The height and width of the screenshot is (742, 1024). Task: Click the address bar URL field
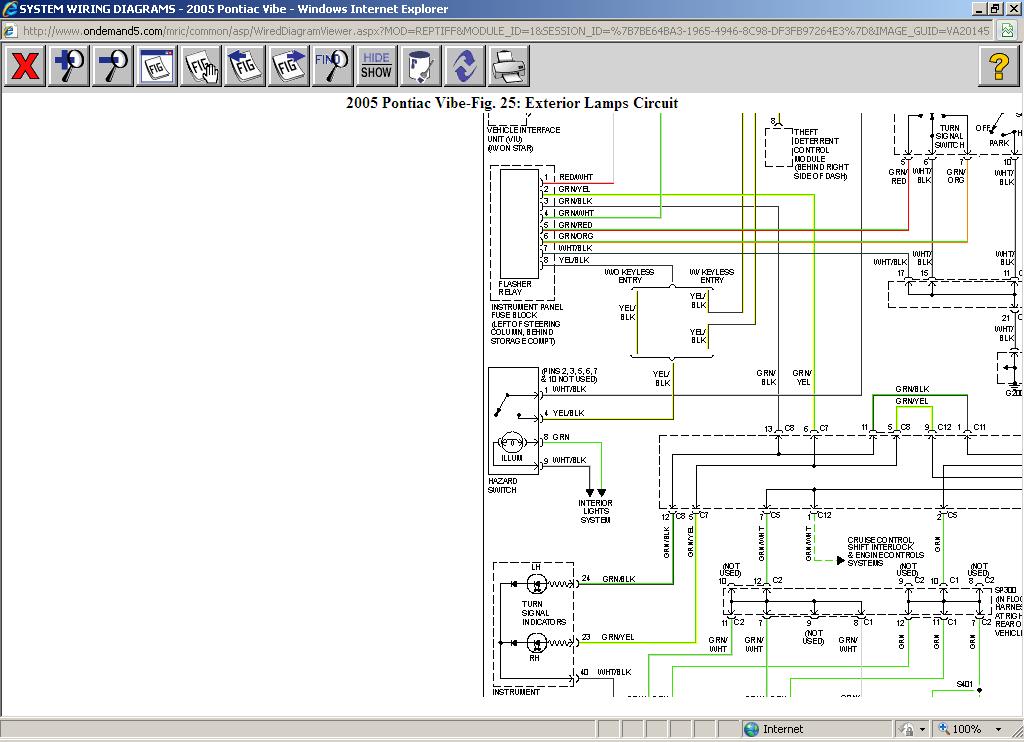(x=500, y=31)
